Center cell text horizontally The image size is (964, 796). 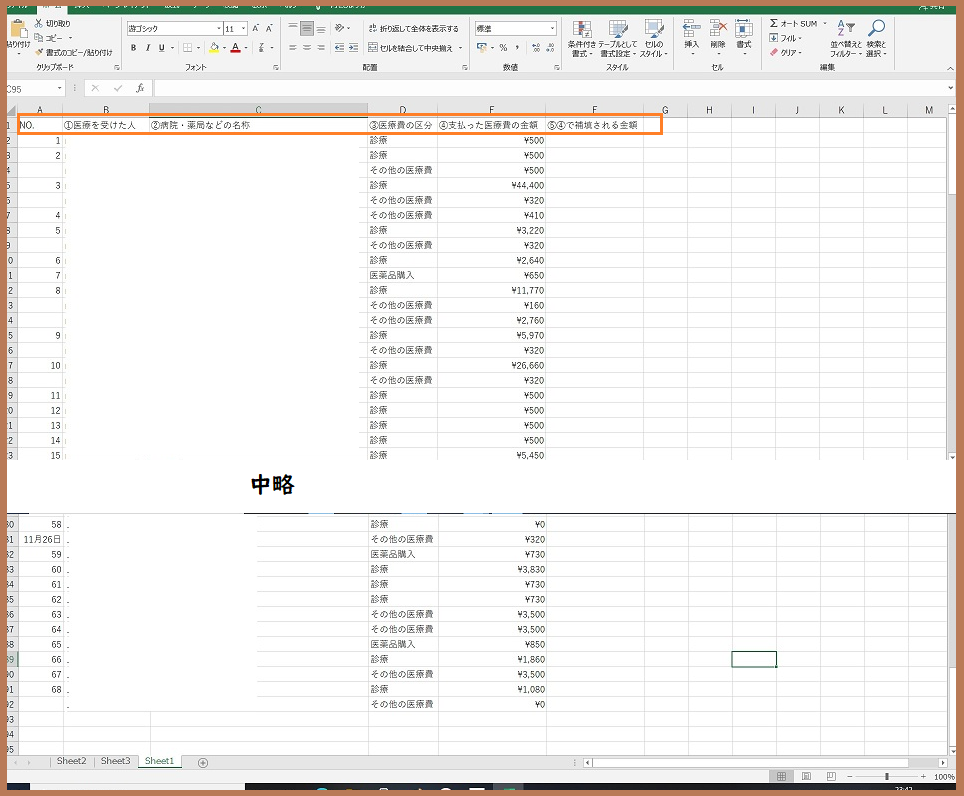click(x=307, y=47)
